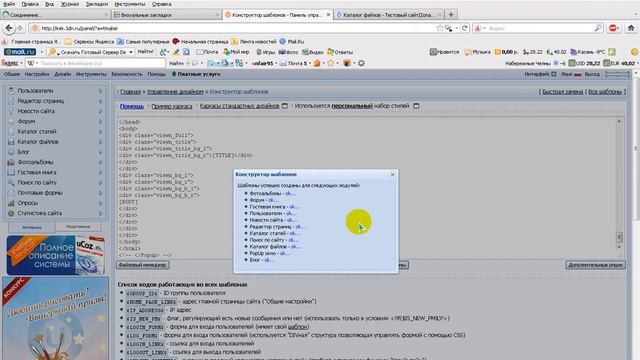Image resolution: width=640 pixels, height=360 pixels.
Task: Click the browser URL address field
Action: (x=237, y=28)
